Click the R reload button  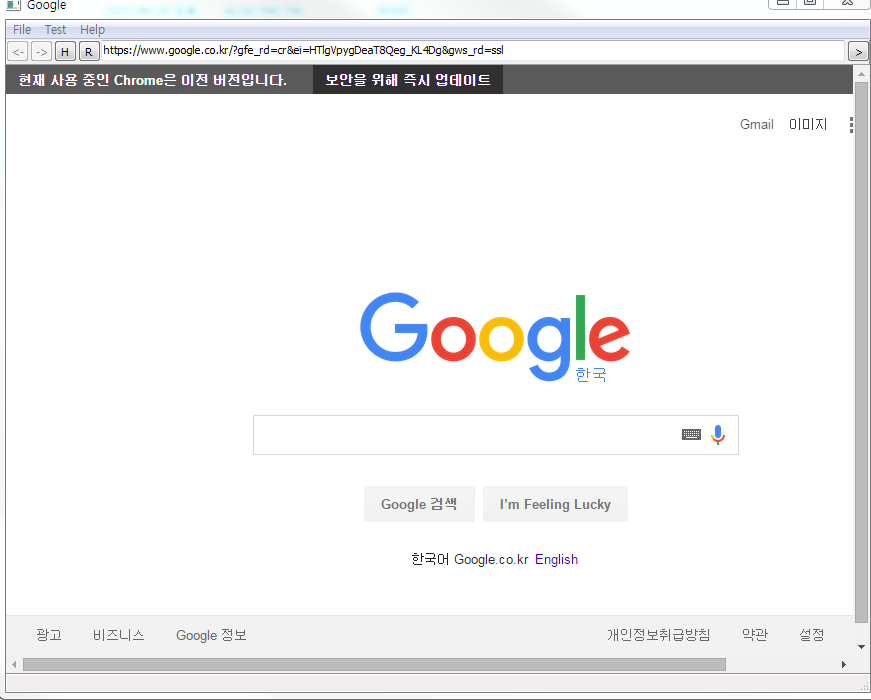pyautogui.click(x=89, y=52)
